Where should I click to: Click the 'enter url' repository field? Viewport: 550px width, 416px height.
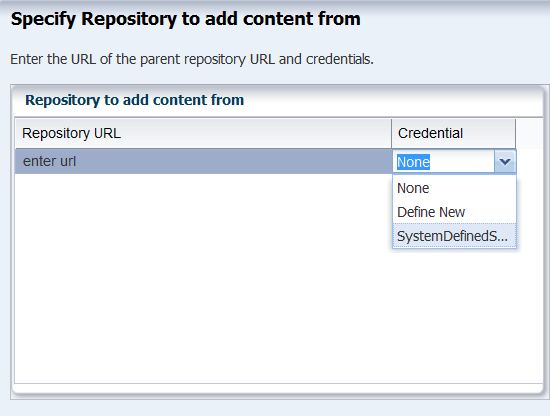point(203,161)
